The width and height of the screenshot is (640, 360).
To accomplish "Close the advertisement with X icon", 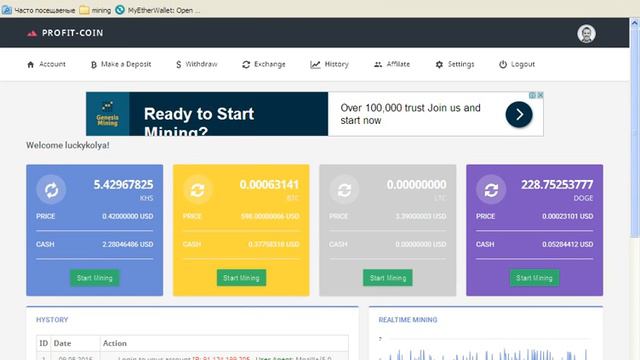I will 540,95.
